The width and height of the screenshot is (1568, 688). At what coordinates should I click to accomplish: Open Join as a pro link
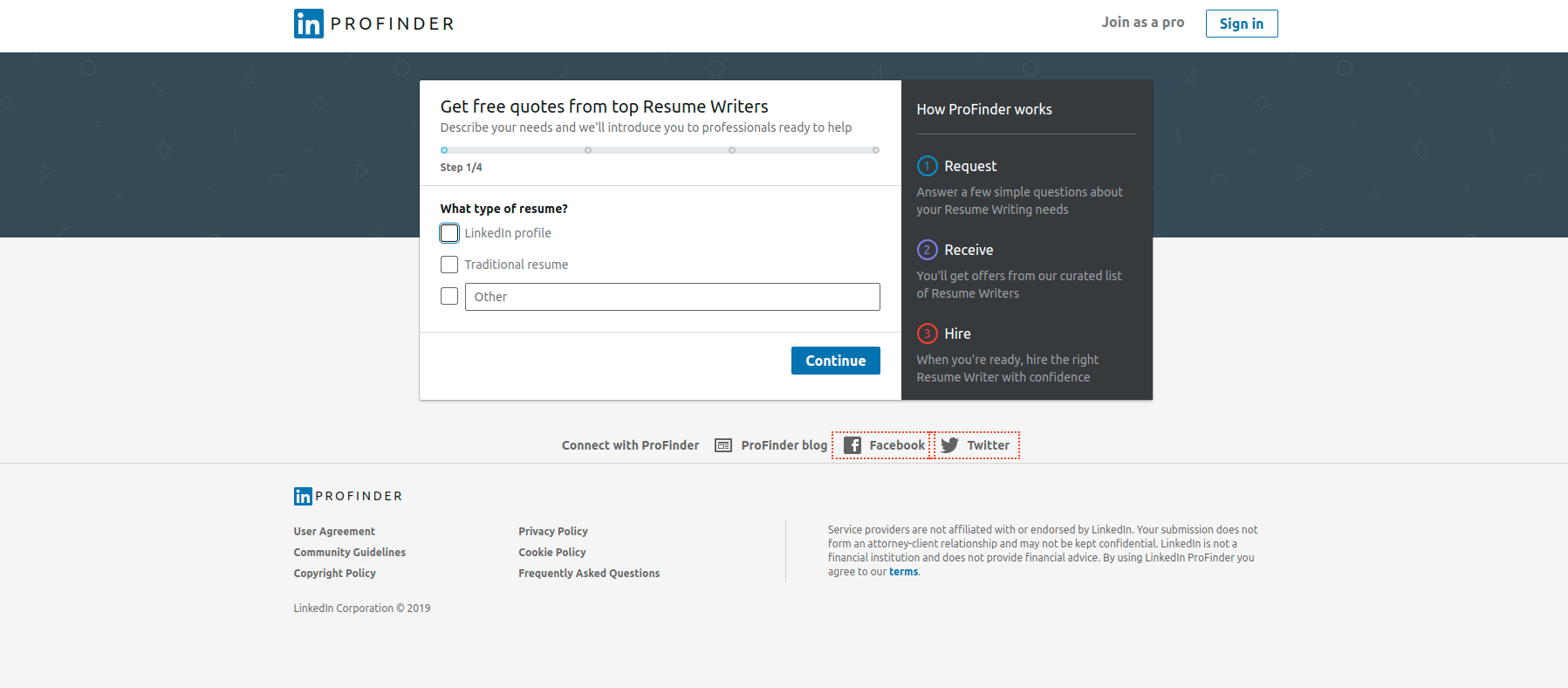coord(1142,23)
